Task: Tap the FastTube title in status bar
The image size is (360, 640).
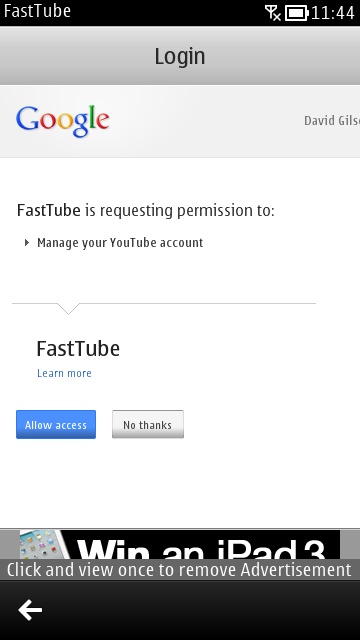Action: tap(37, 11)
